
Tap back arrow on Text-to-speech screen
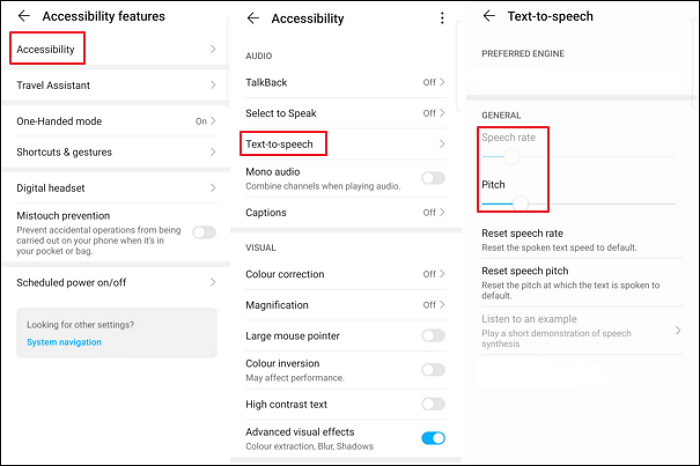coord(489,16)
